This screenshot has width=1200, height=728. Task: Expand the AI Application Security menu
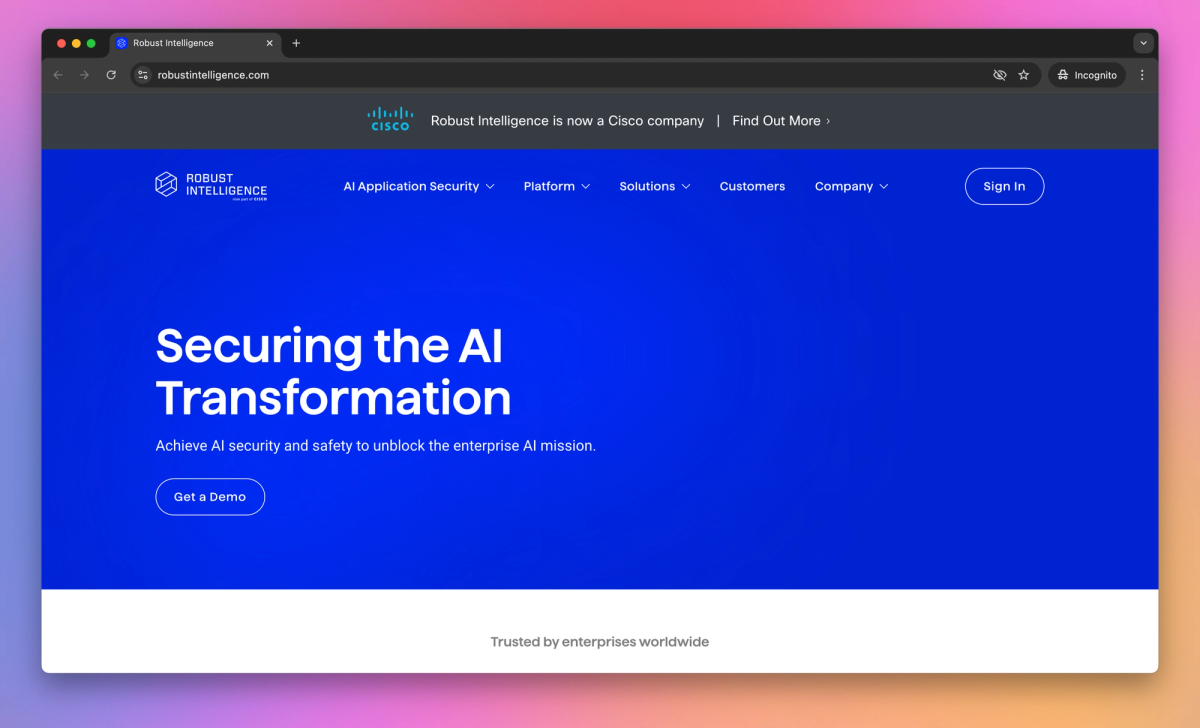pos(419,186)
